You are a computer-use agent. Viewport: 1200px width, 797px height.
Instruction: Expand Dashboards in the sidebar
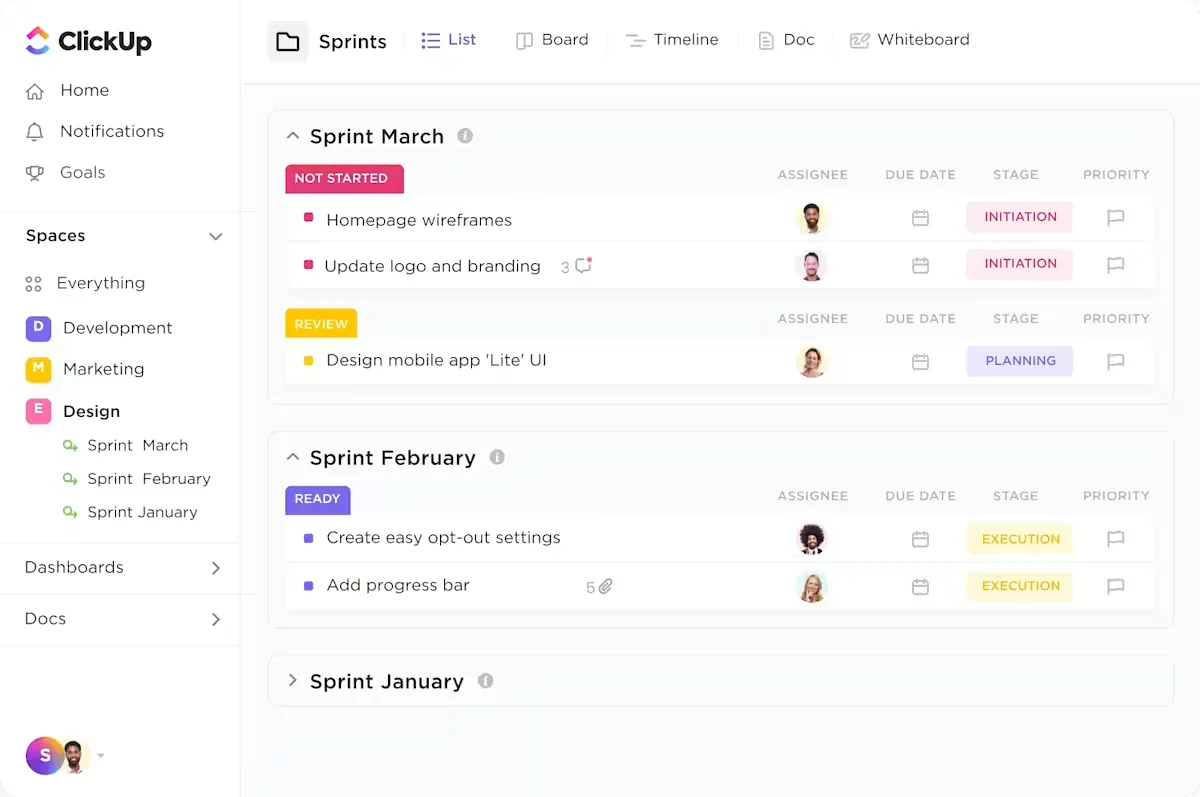[x=215, y=568]
